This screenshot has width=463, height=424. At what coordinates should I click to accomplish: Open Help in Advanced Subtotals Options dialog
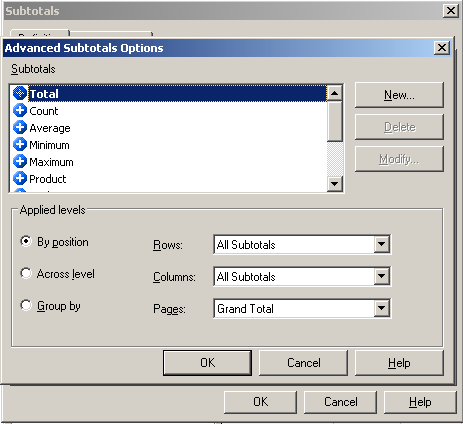coord(399,363)
